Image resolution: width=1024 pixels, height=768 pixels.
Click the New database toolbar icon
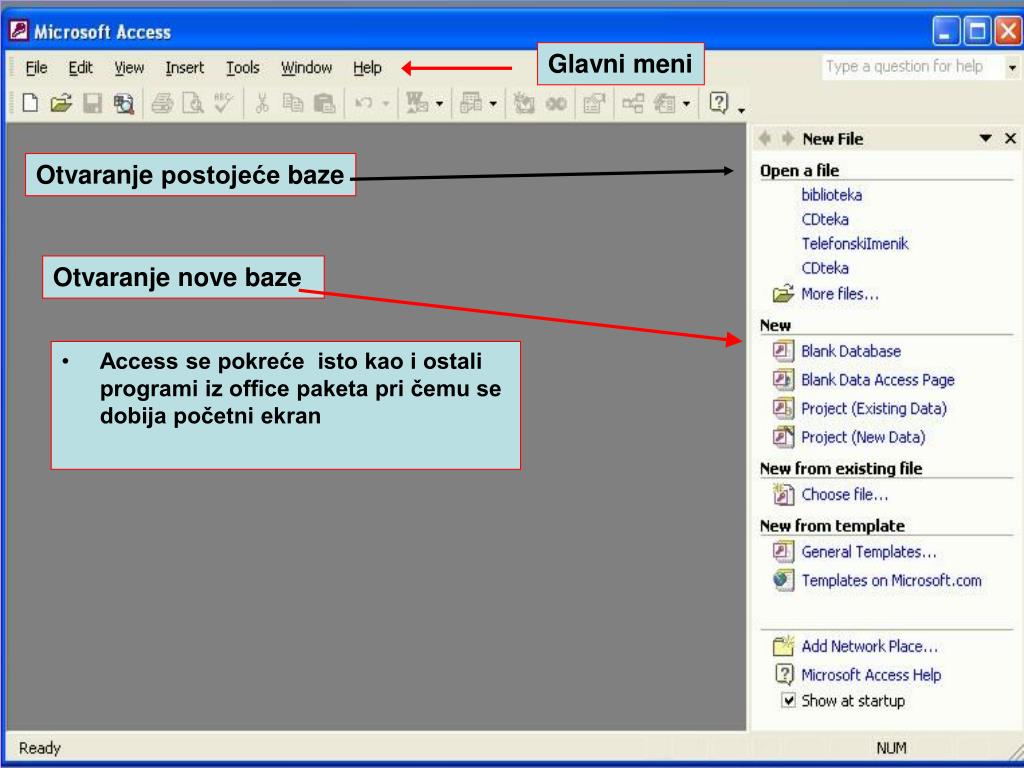(x=30, y=103)
